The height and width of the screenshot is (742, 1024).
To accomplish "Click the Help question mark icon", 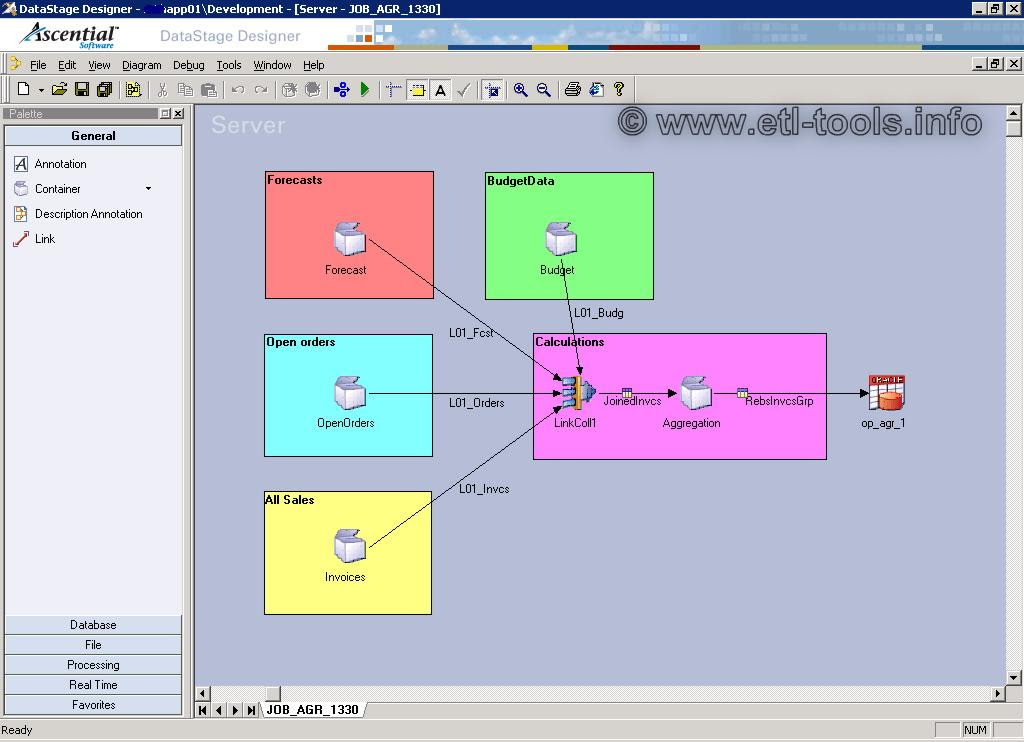I will tap(619, 89).
